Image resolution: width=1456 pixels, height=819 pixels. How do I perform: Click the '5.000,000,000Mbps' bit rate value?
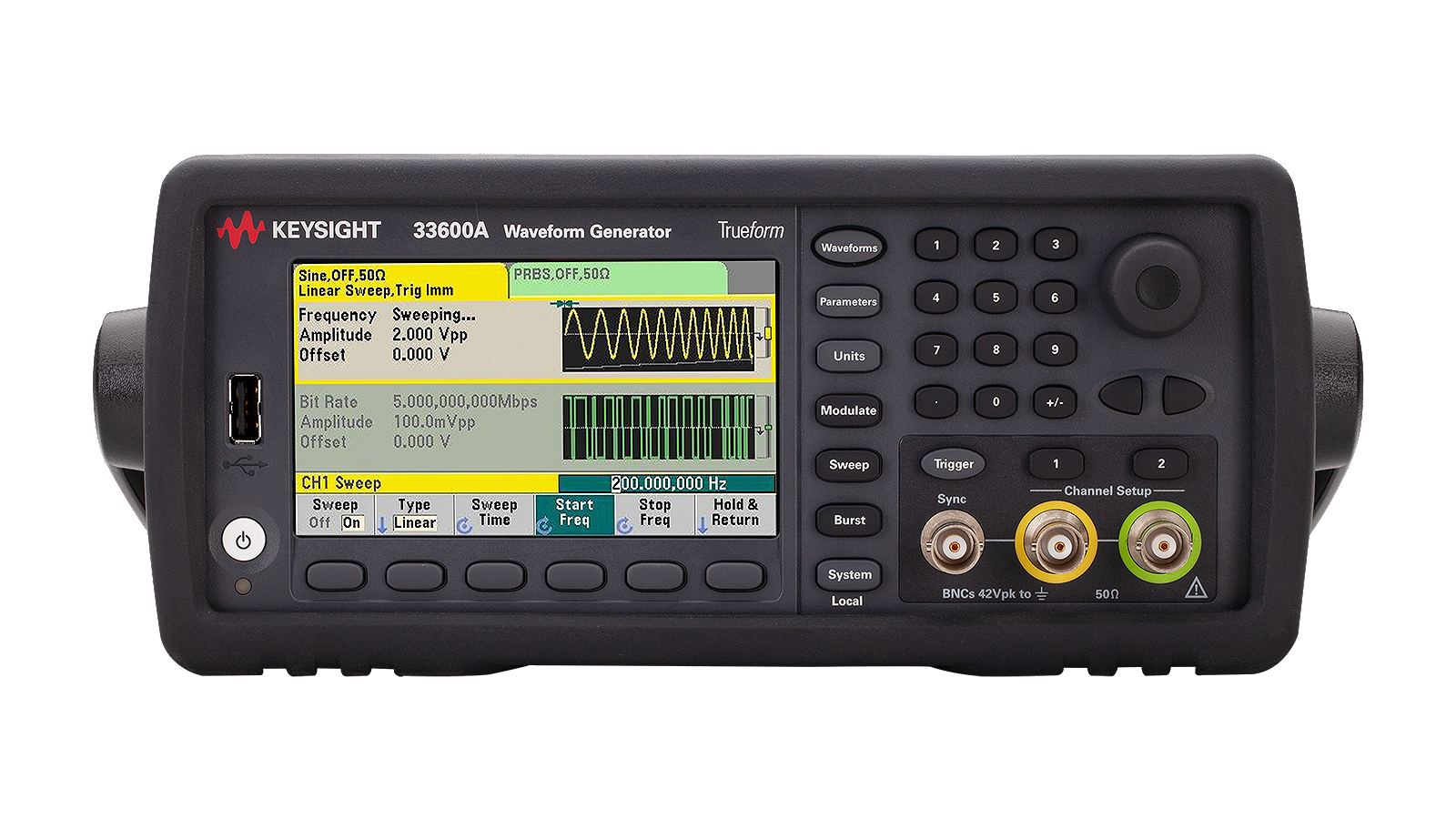(465, 401)
